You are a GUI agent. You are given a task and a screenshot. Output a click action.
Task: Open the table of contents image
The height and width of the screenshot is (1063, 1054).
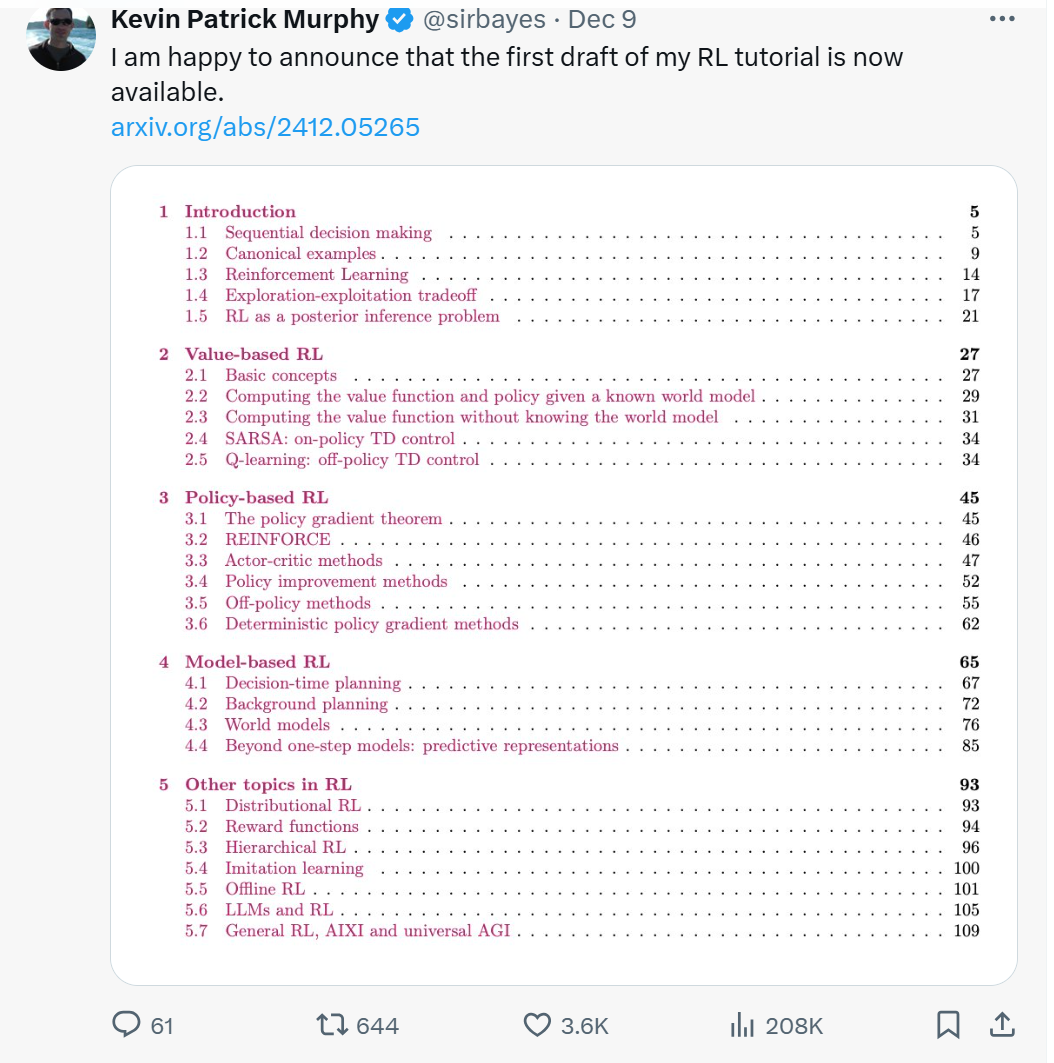pyautogui.click(x=564, y=576)
